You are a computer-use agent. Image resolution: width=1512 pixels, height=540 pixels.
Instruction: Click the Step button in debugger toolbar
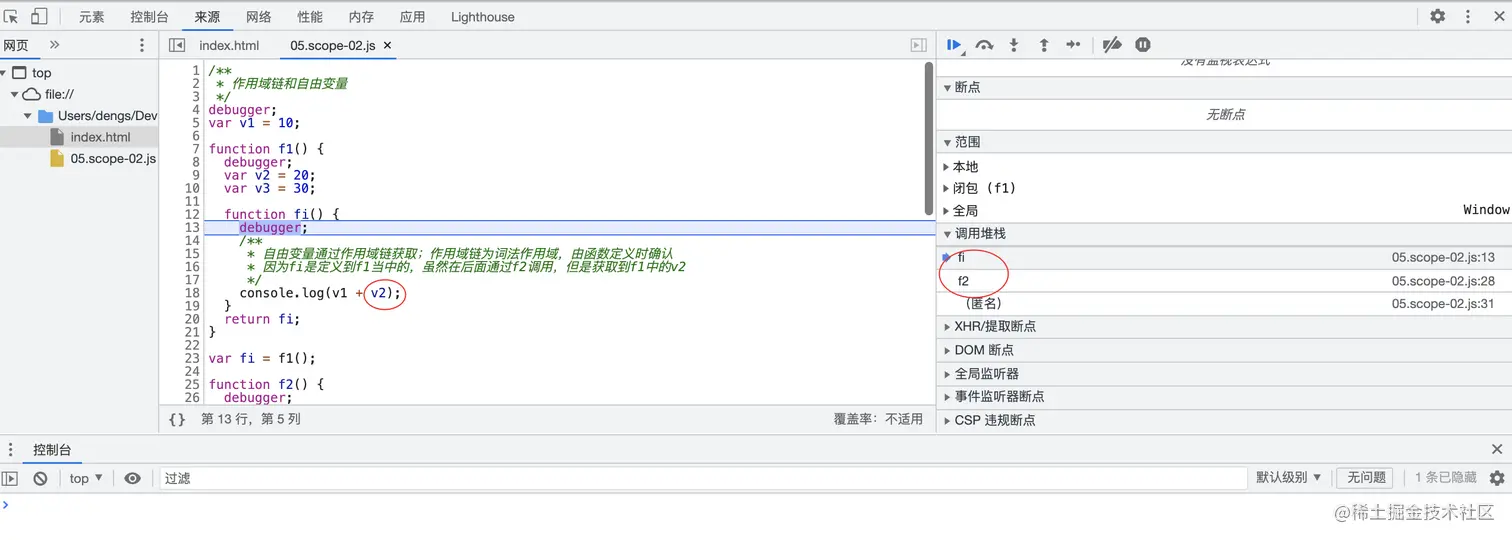(1073, 45)
